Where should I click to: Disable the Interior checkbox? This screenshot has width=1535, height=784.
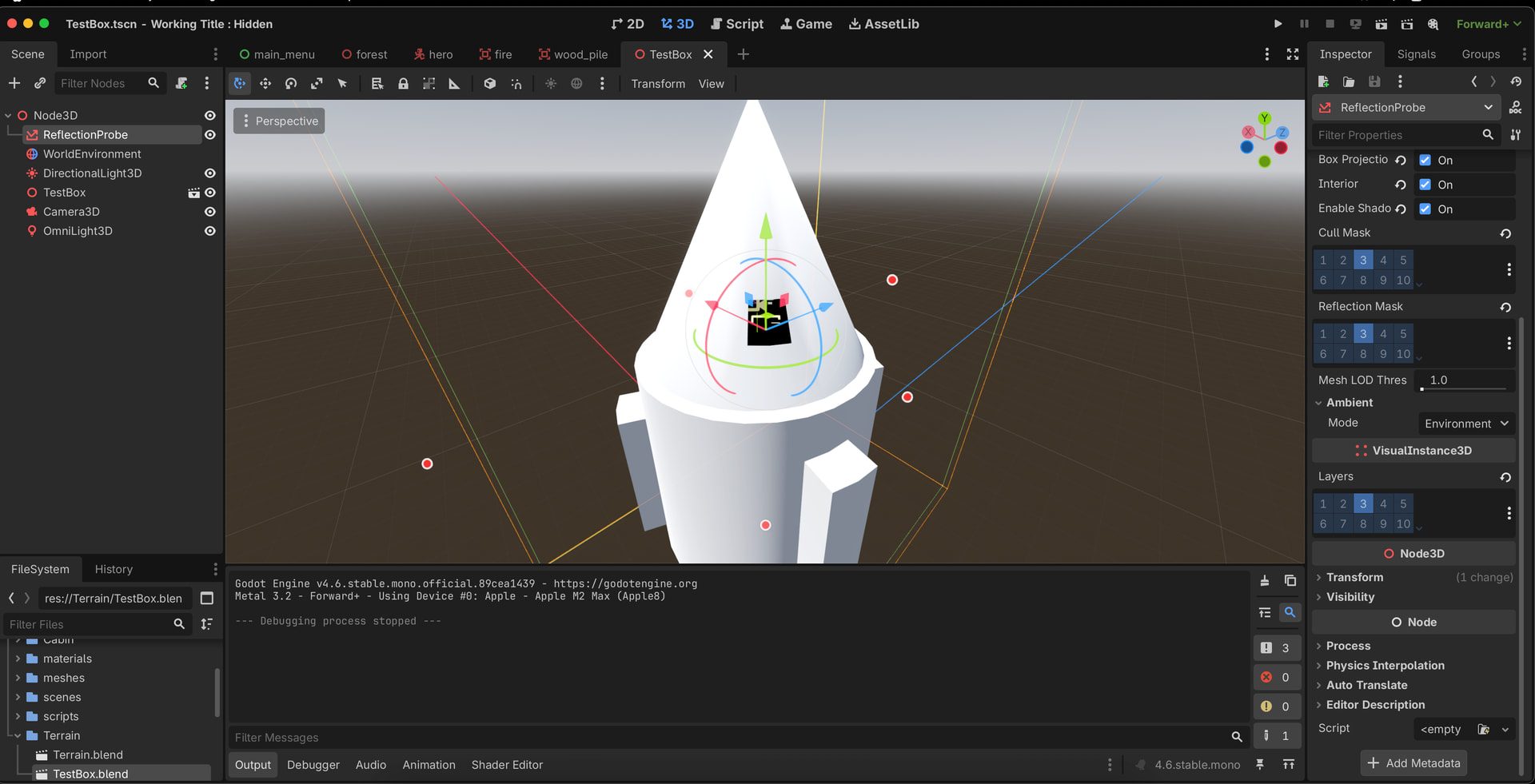[1425, 185]
